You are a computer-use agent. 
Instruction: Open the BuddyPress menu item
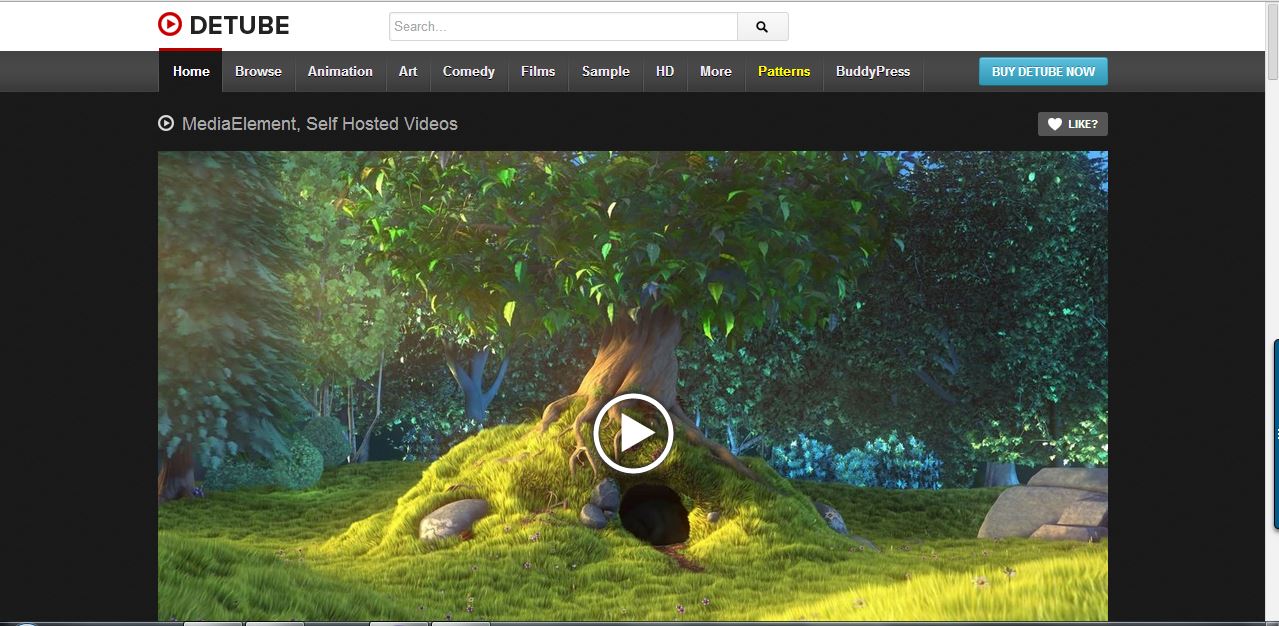click(873, 71)
